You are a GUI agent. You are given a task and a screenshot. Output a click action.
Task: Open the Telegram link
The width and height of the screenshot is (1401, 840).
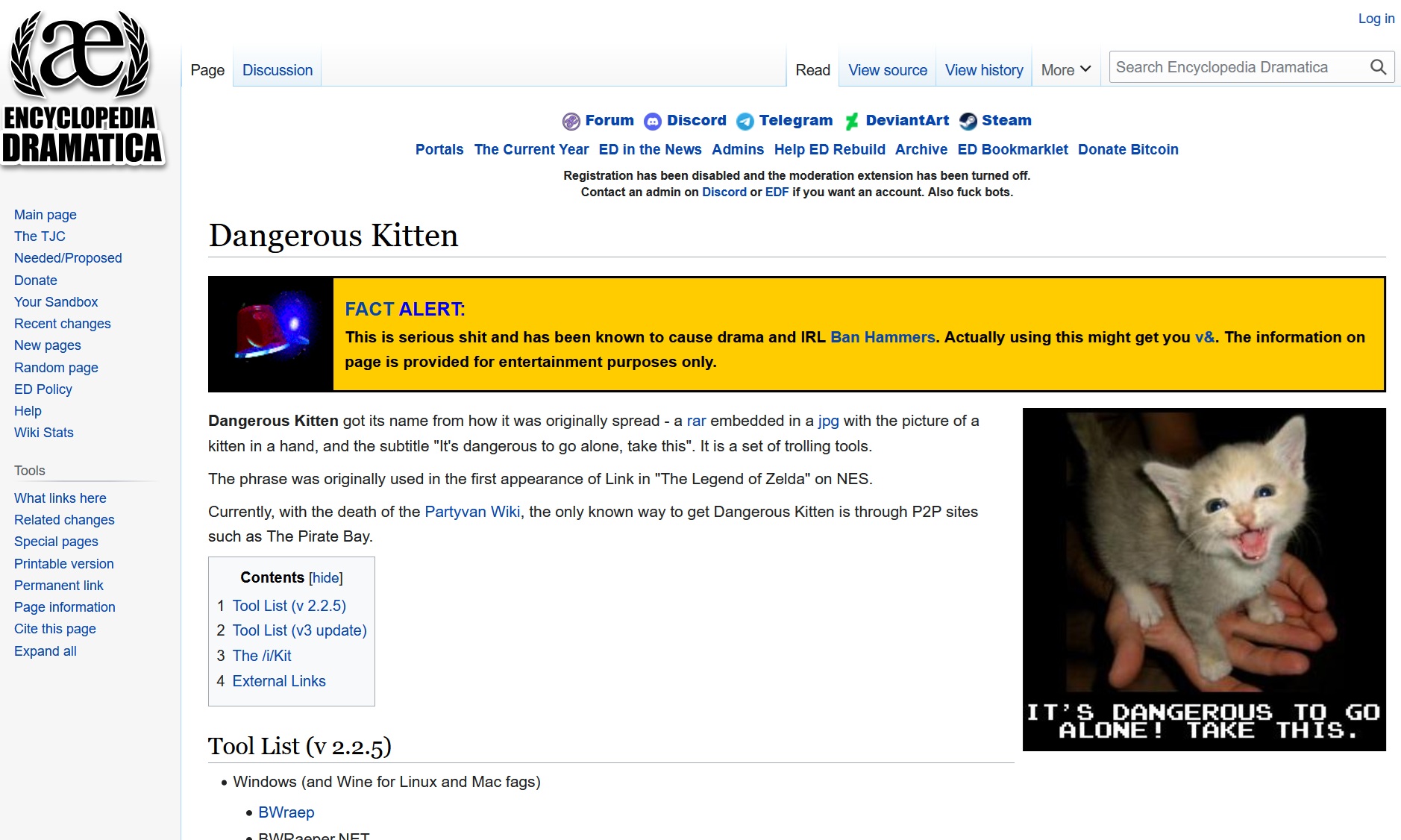[796, 120]
